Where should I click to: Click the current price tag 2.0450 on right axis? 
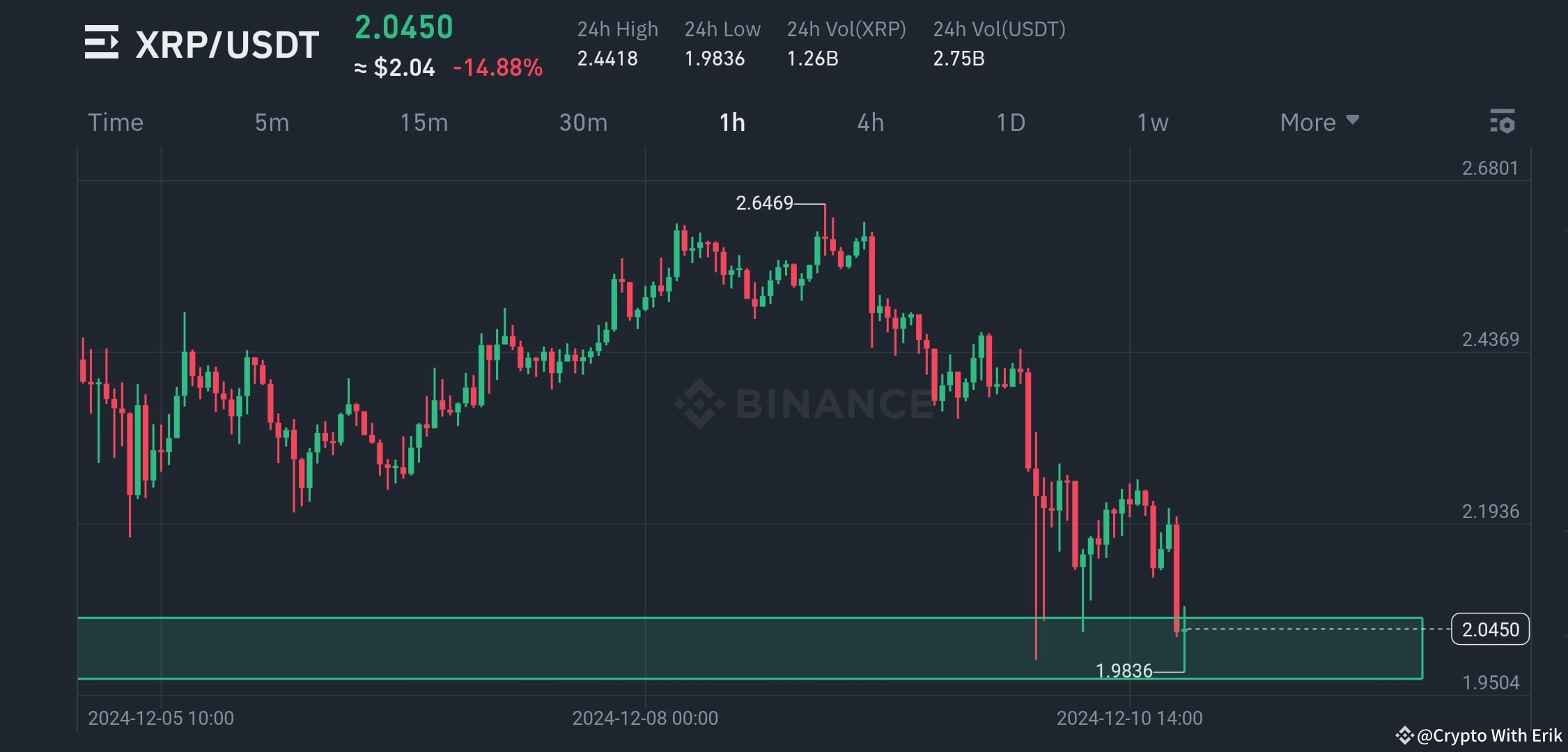(x=1489, y=629)
